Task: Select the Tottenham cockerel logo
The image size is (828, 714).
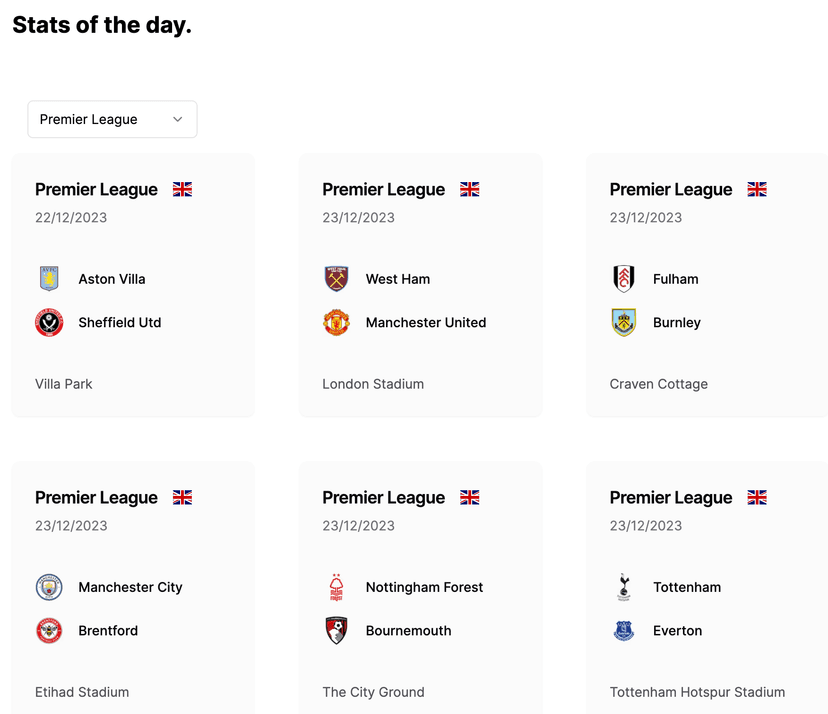Action: click(624, 587)
